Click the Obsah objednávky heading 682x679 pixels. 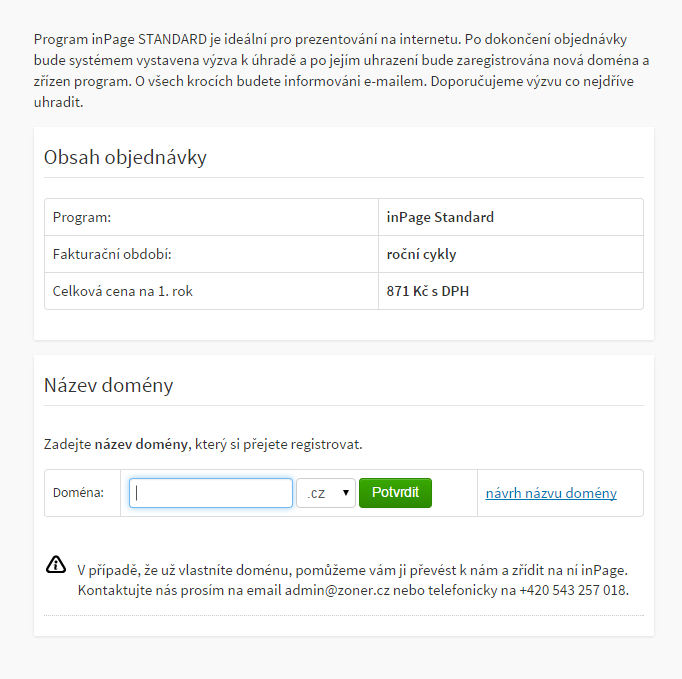coord(125,157)
